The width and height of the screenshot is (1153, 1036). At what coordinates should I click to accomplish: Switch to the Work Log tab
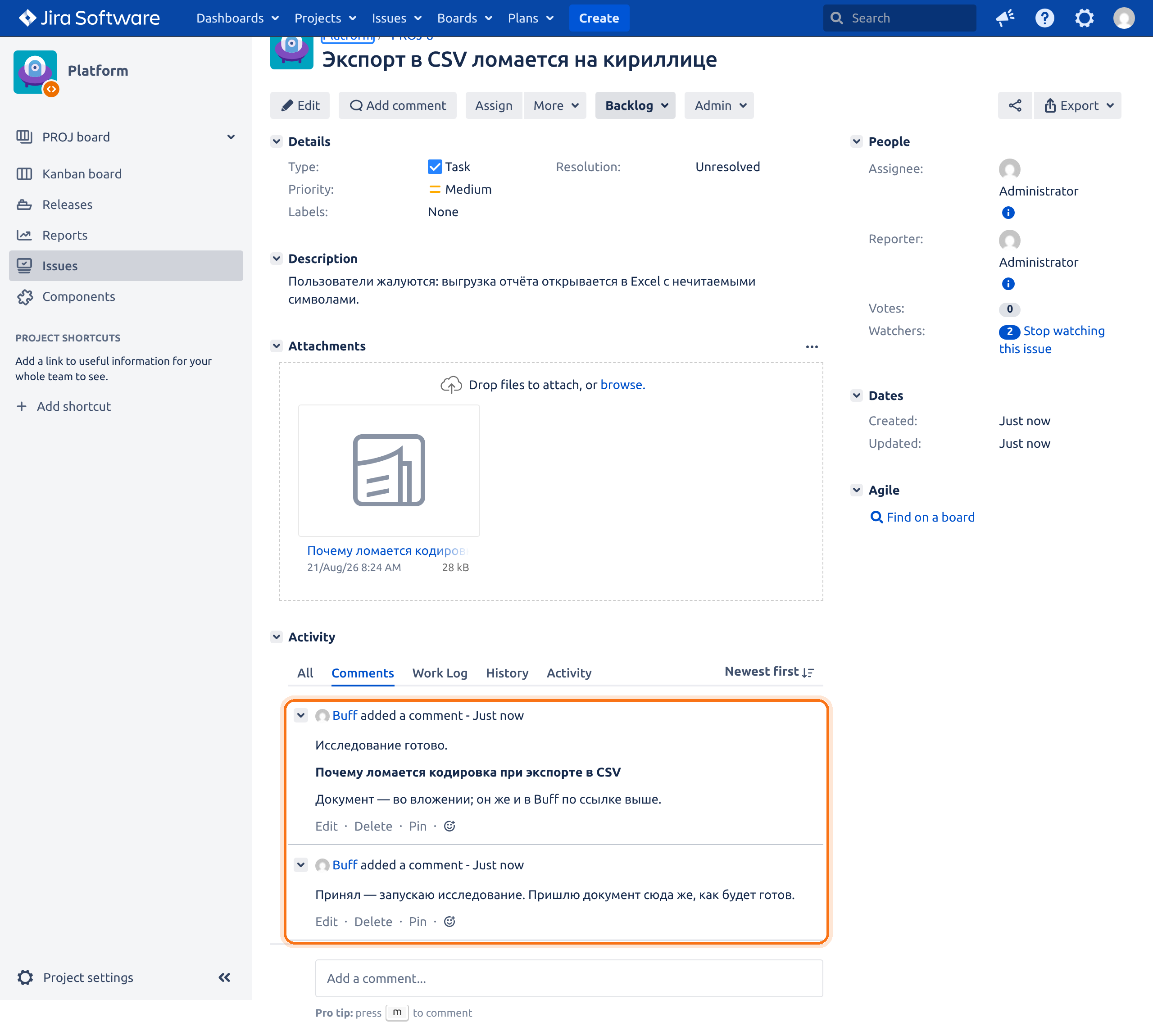(x=440, y=673)
